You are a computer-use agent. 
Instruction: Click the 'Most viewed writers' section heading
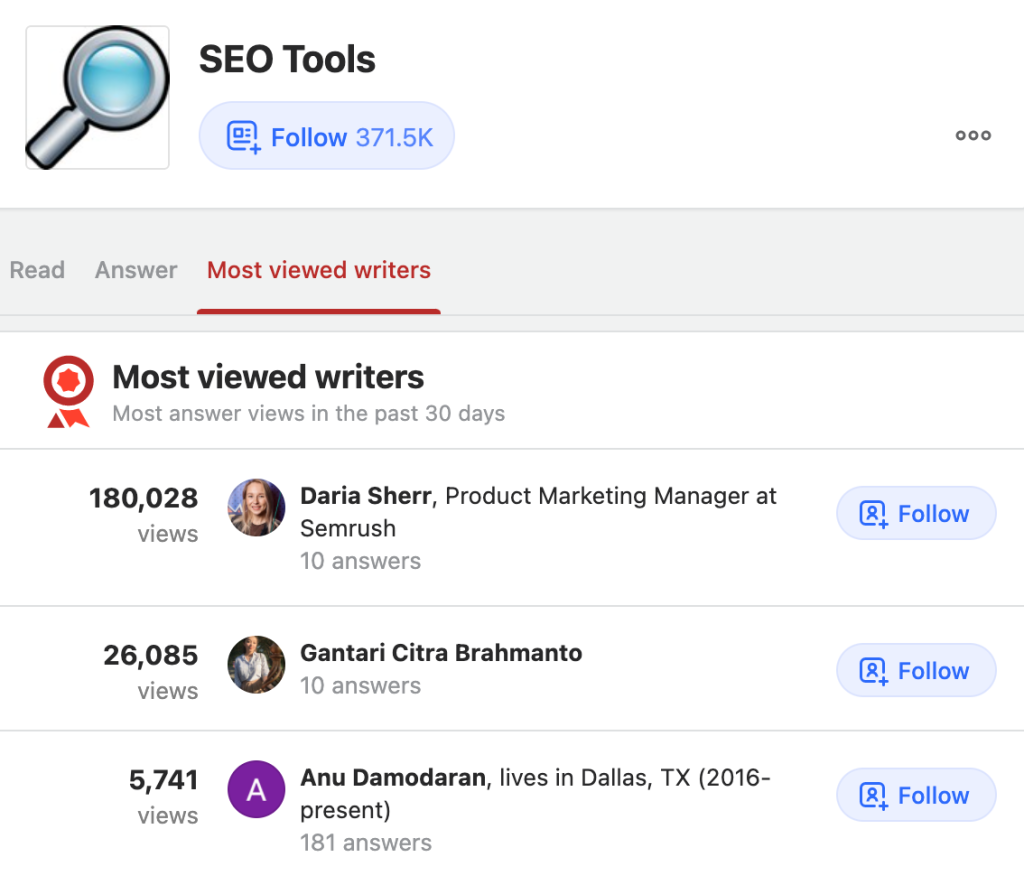[x=268, y=377]
